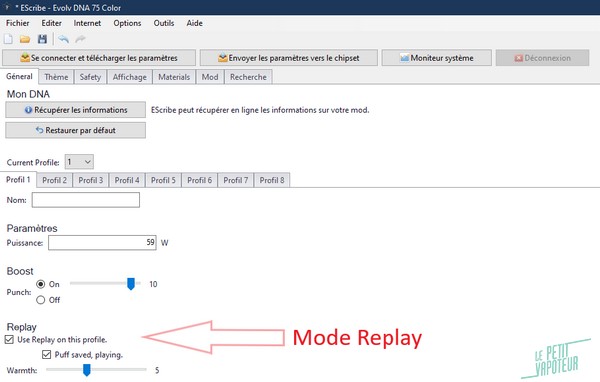Toggle Use Replay on this profile checkbox
600x382 pixels.
10,340
